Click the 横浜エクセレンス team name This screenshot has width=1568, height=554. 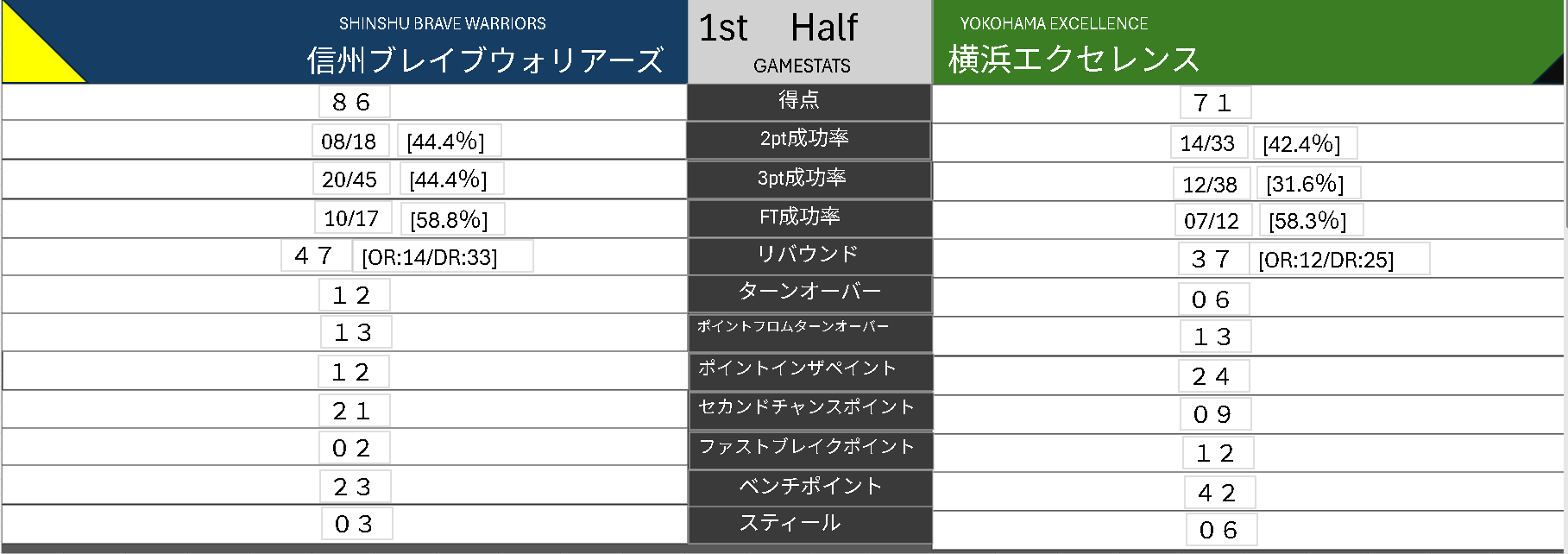coord(1074,59)
